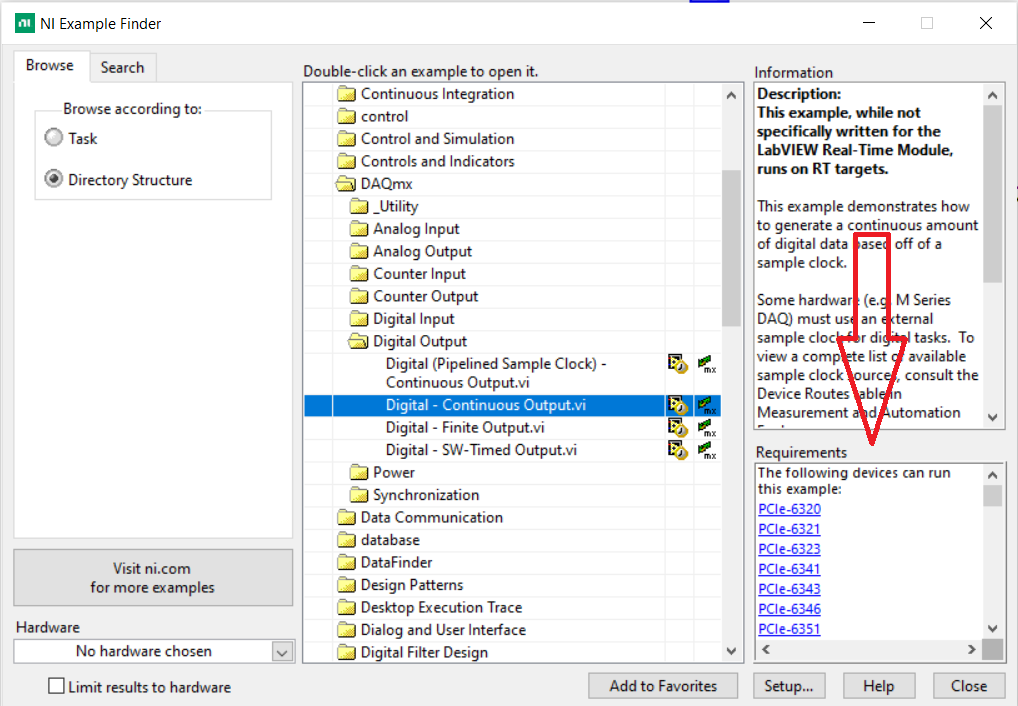Click the Control and Simulation folder icon
Screen dimensions: 1018x706
347,139
